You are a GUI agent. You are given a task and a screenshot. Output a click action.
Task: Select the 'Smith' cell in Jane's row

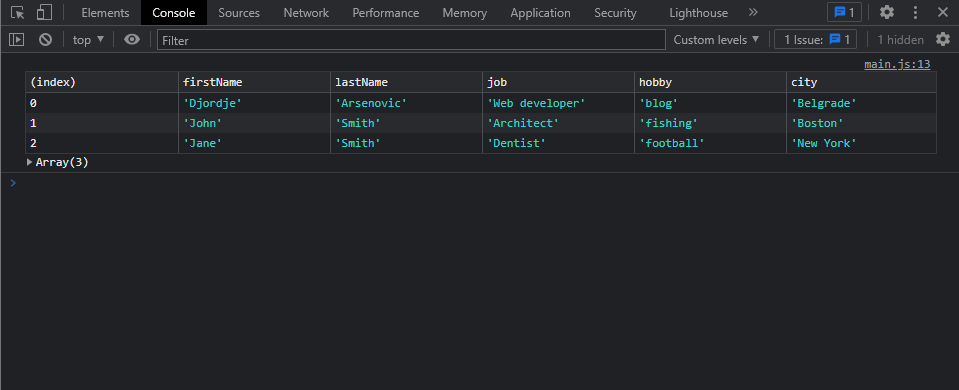(x=406, y=143)
